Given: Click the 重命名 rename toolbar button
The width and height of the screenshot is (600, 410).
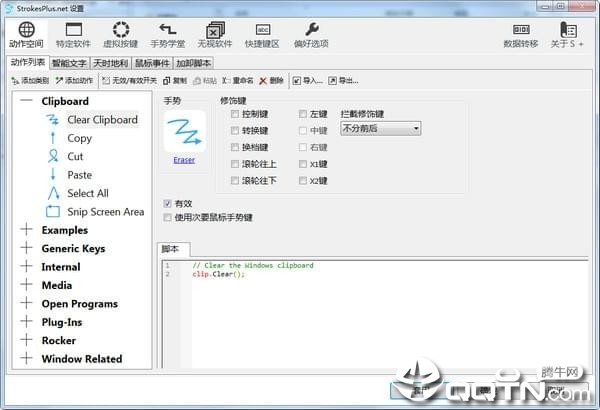Looking at the screenshot, I should tap(238, 80).
